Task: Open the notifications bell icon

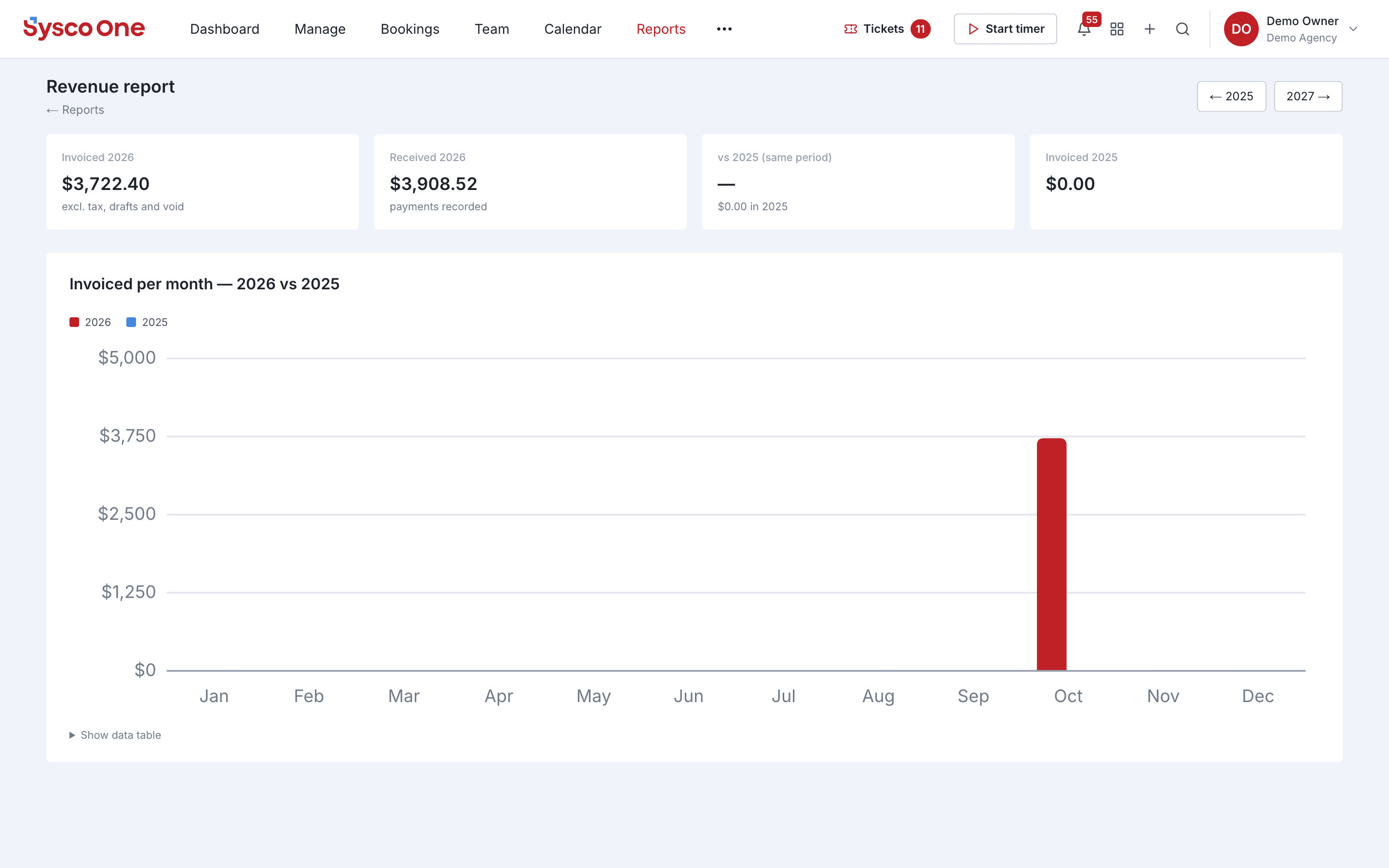Action: (1084, 29)
